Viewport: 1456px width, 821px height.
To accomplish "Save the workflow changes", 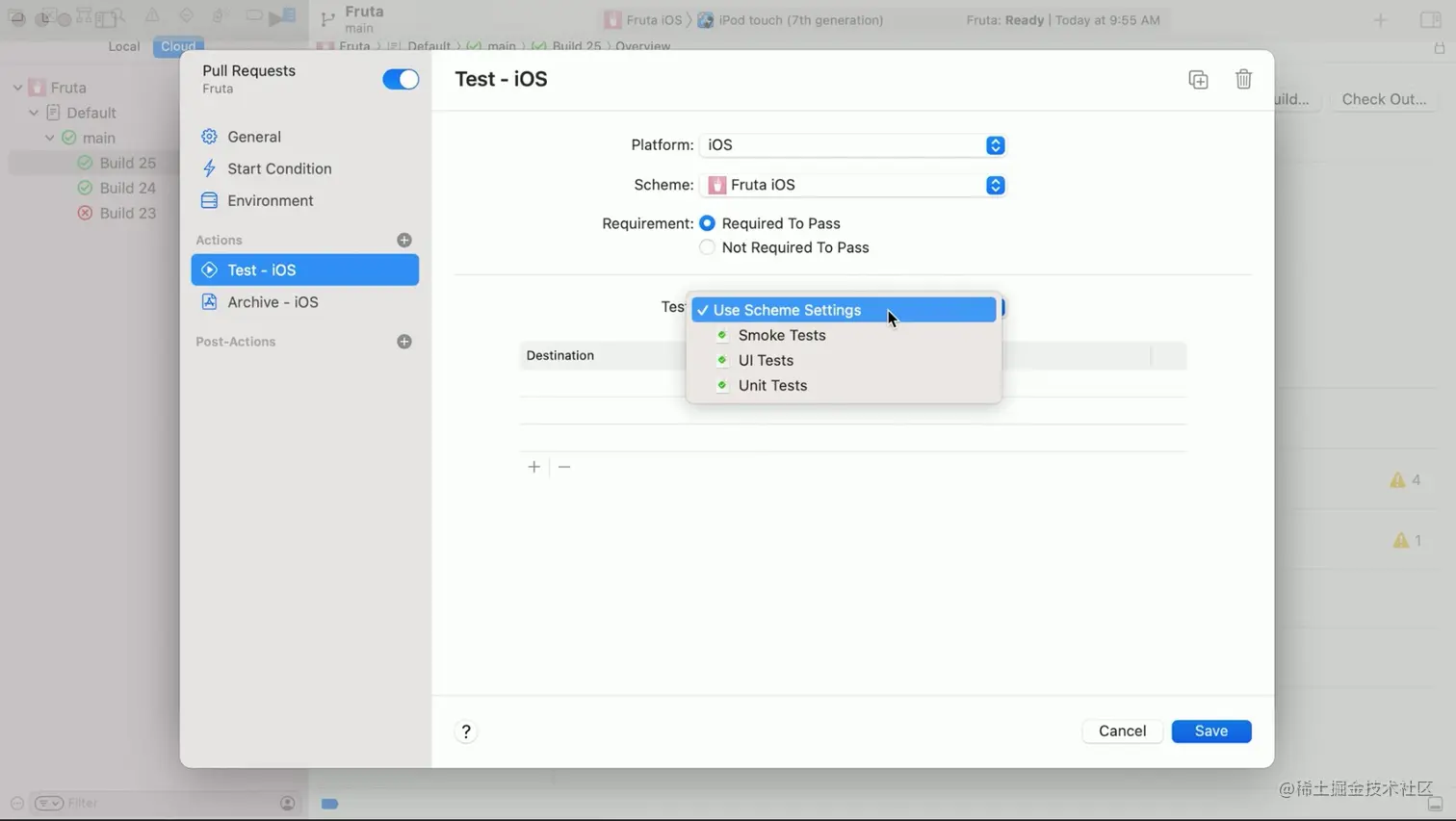I will 1211,731.
